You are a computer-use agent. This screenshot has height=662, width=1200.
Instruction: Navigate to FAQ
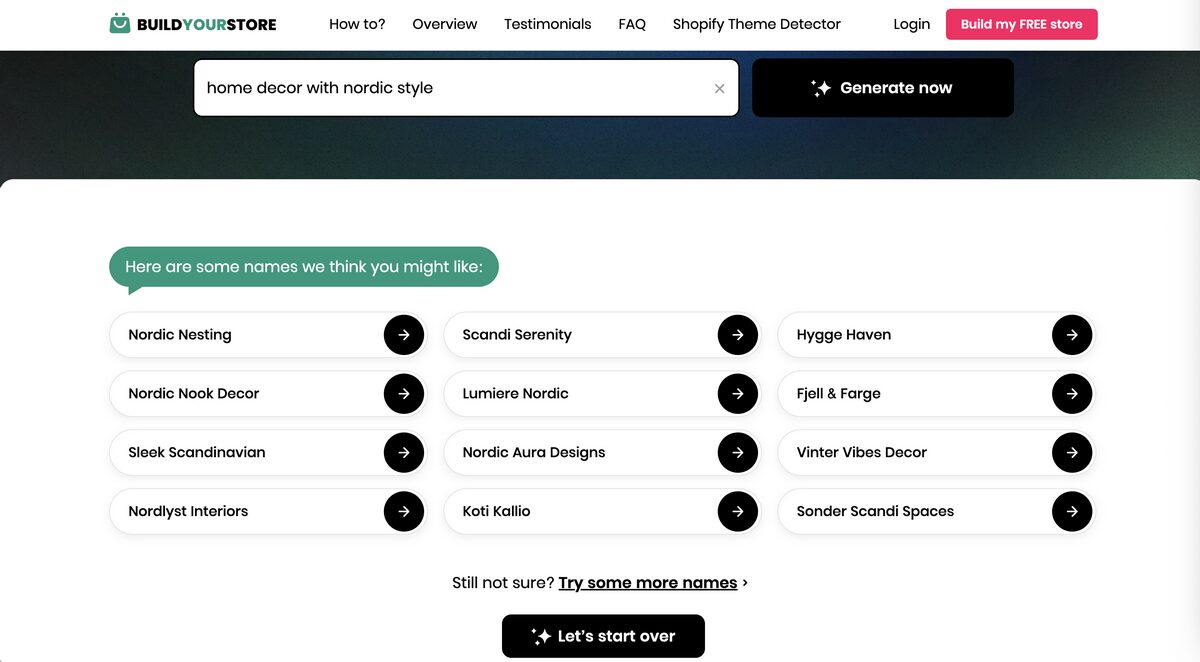632,24
